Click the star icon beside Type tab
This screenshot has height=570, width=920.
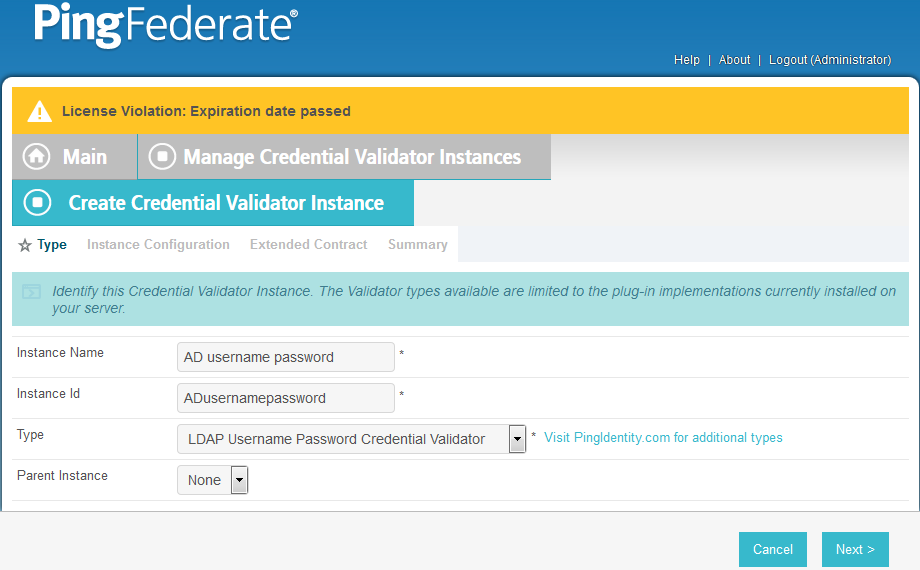click(25, 245)
